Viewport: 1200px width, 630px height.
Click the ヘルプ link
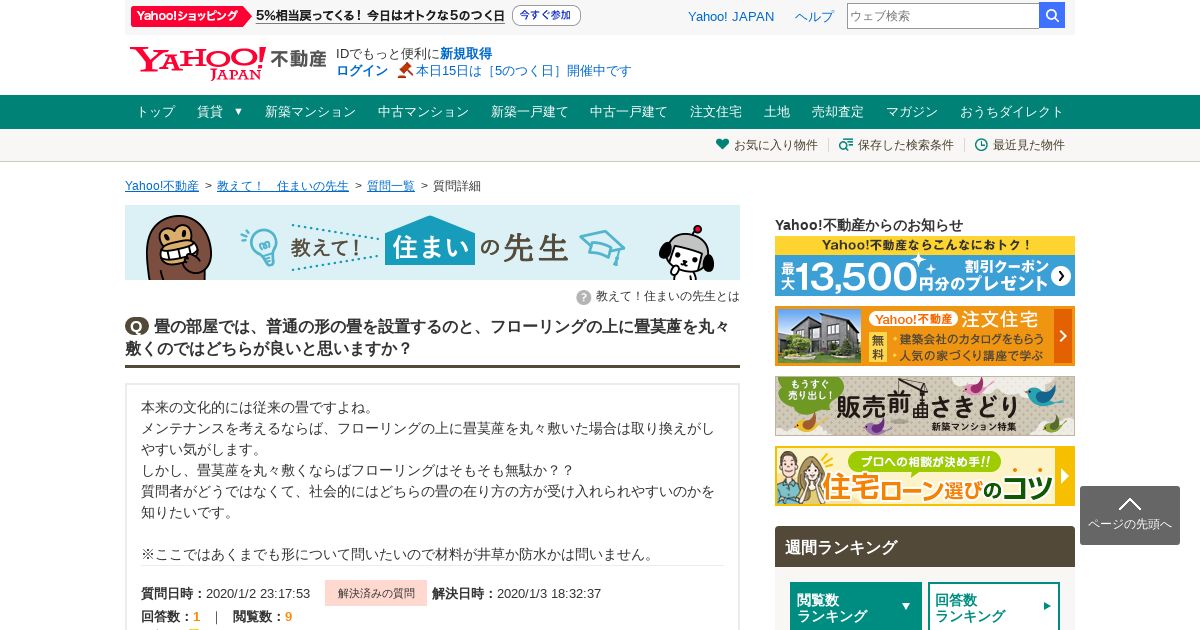click(814, 17)
